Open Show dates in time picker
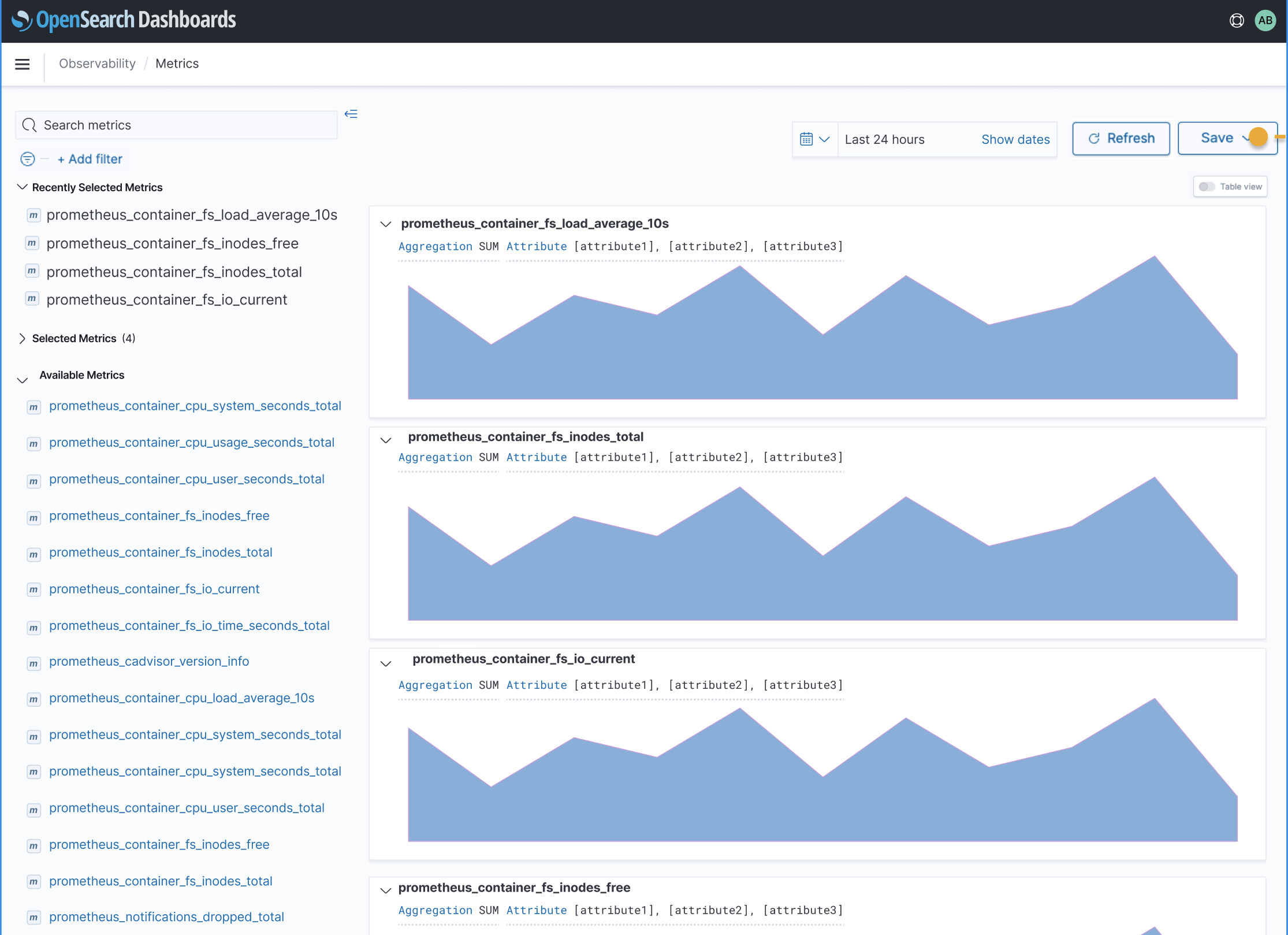Screen dimensions: 1288x935 (x=1015, y=139)
